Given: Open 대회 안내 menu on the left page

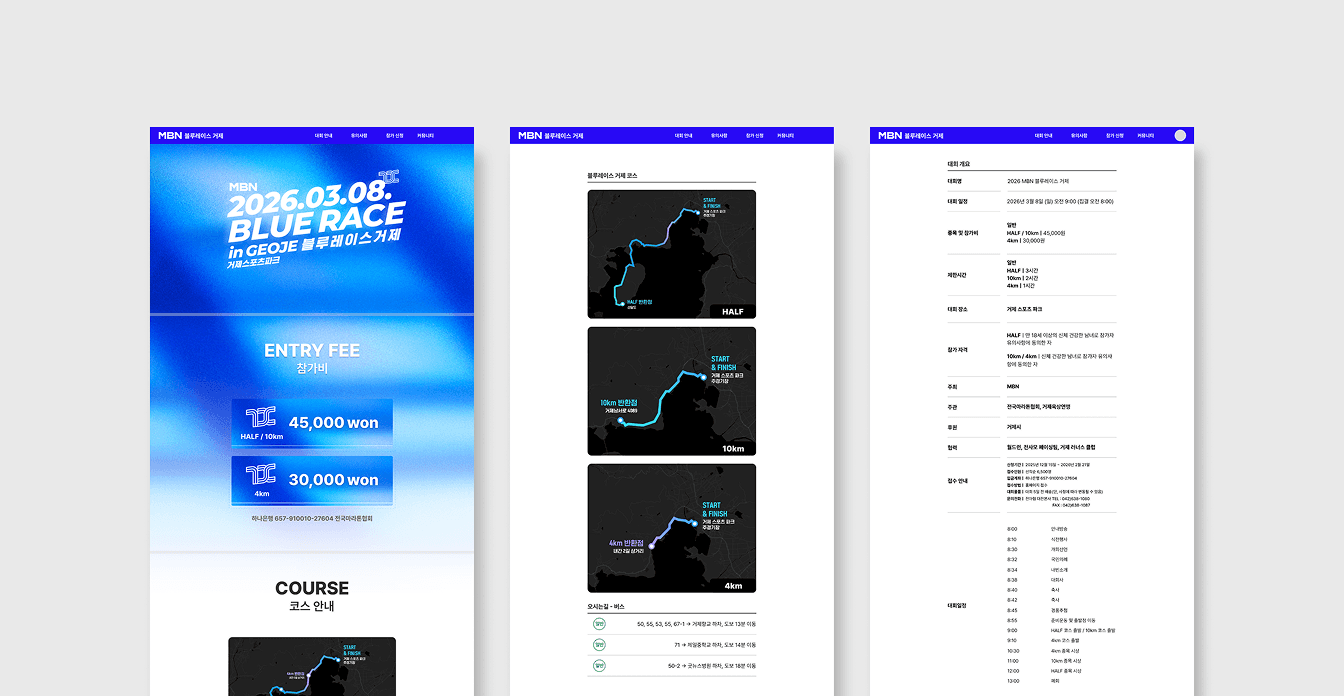Looking at the screenshot, I should [x=323, y=135].
